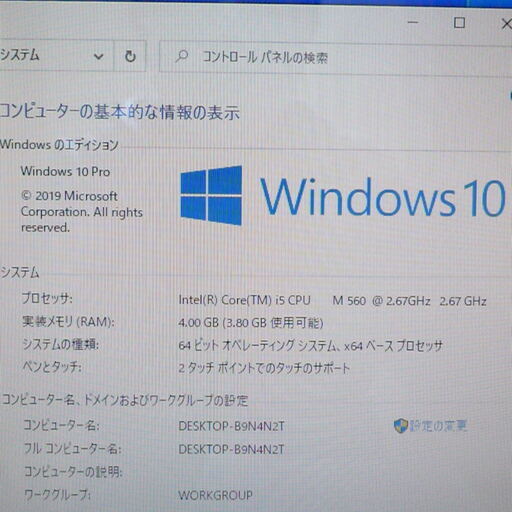Click the ワークグループ: label

[57, 494]
